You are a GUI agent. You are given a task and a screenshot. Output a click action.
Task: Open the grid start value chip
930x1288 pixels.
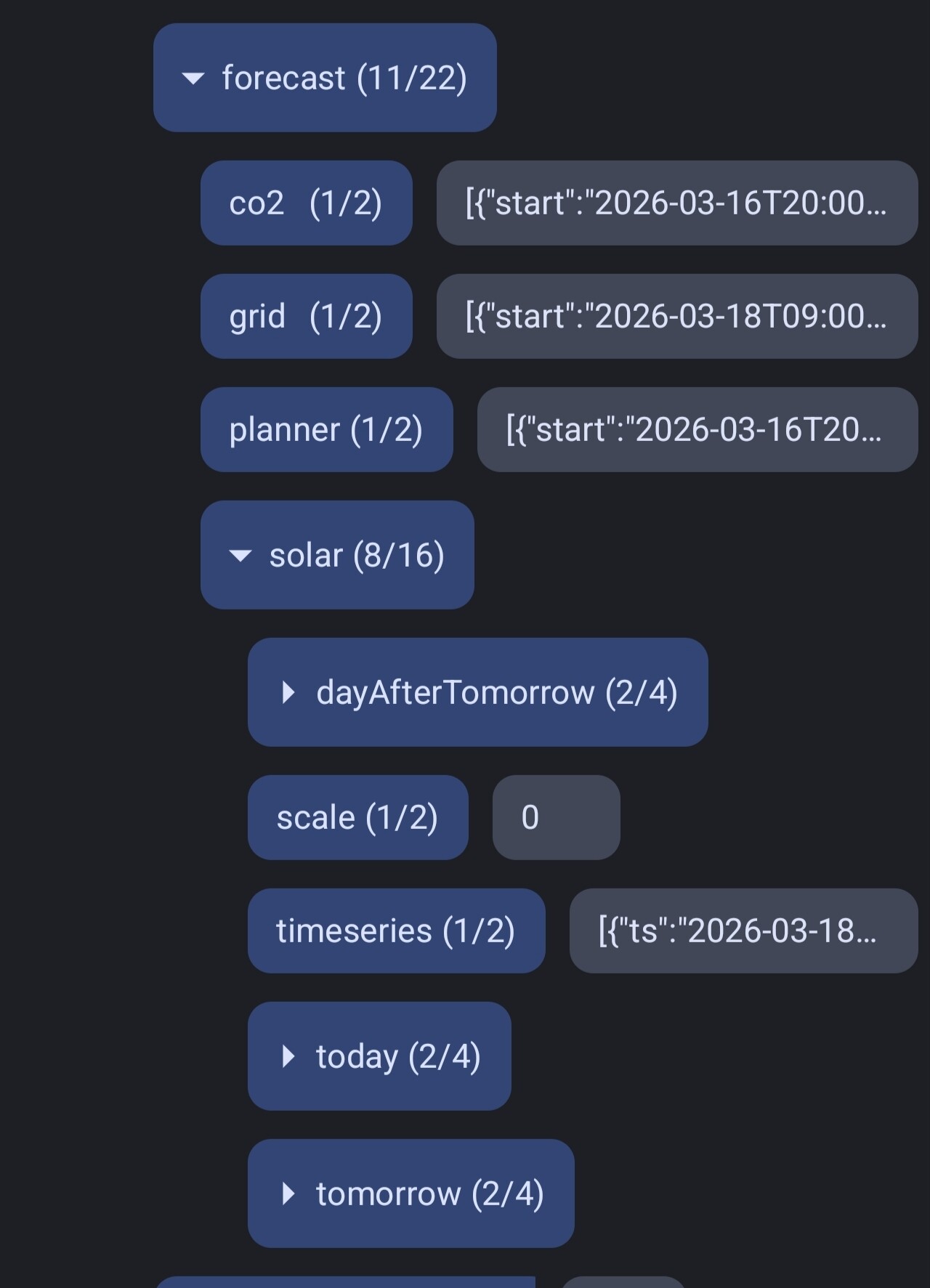(x=676, y=316)
